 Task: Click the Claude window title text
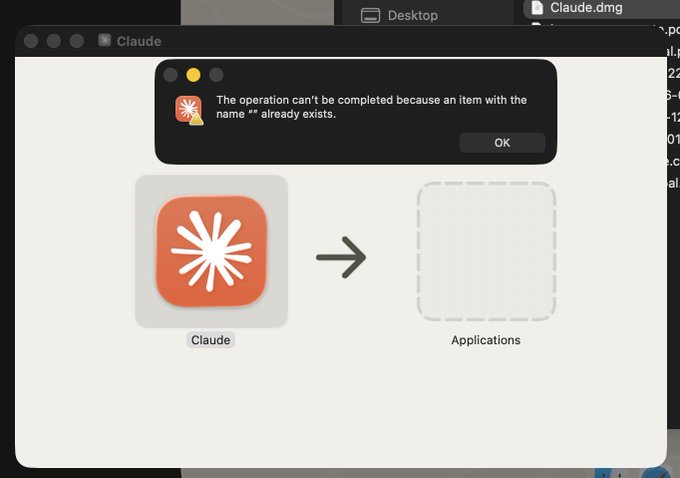(x=139, y=41)
